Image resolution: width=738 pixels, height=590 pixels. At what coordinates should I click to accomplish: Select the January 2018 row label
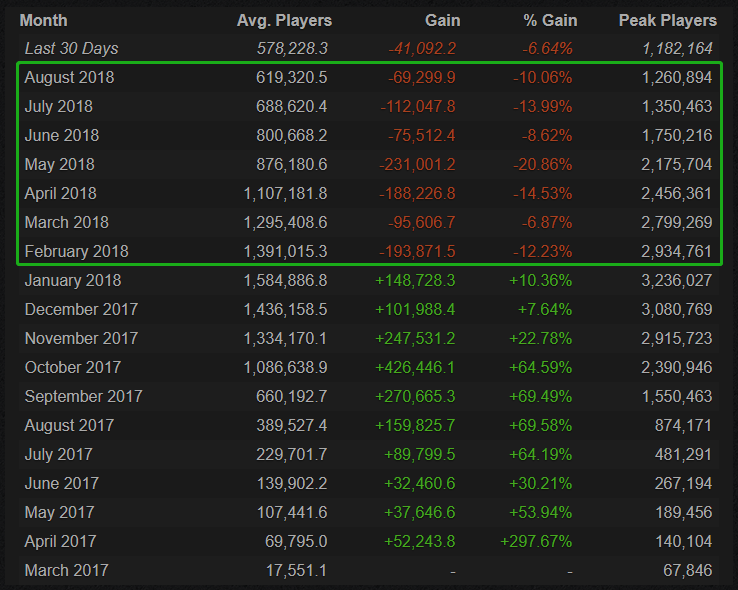73,281
